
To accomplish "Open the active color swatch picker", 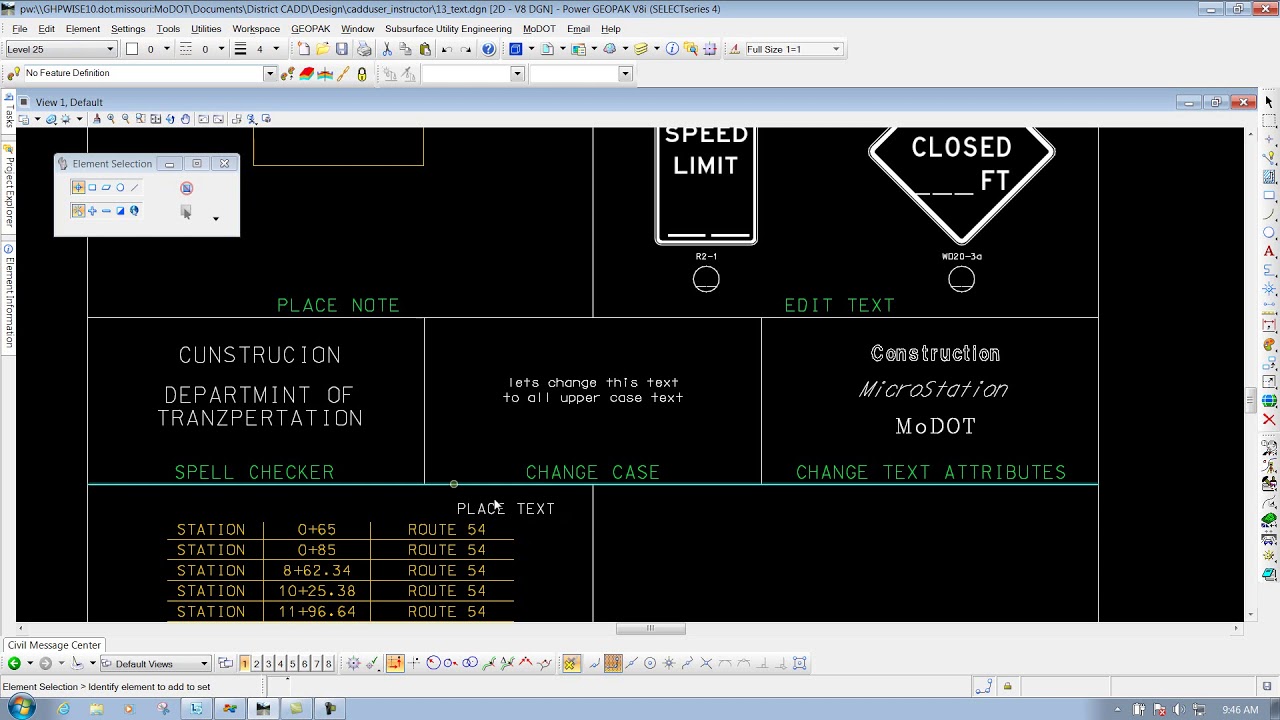I will (x=132, y=49).
